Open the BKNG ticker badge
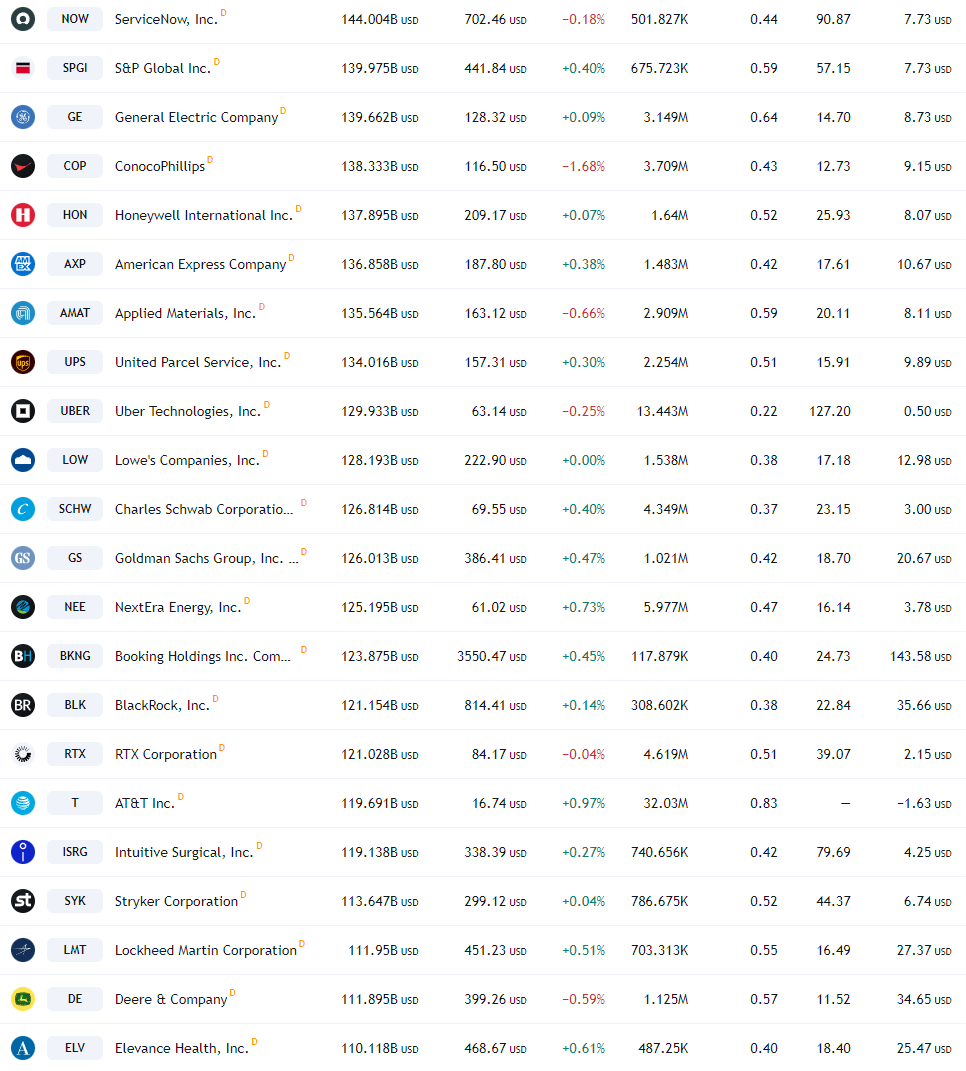Screen dimensions: 966x1071 (75, 656)
